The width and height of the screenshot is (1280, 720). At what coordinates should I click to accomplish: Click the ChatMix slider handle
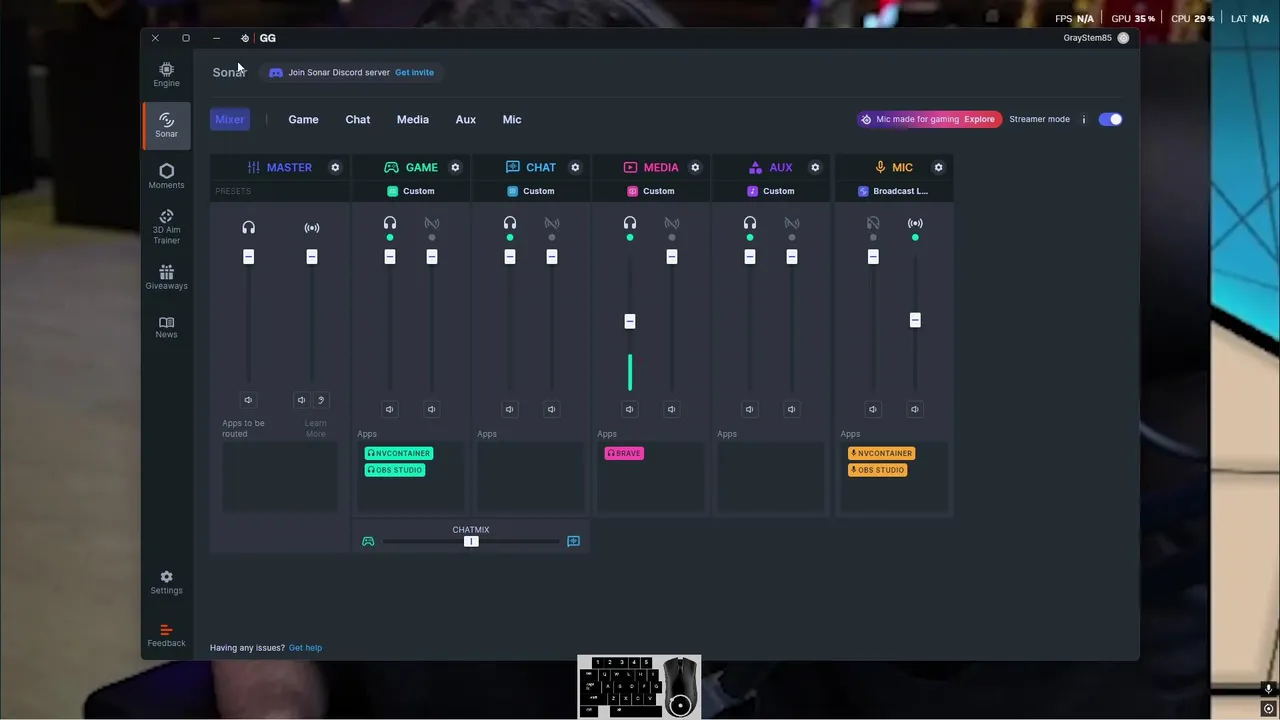pyautogui.click(x=471, y=541)
